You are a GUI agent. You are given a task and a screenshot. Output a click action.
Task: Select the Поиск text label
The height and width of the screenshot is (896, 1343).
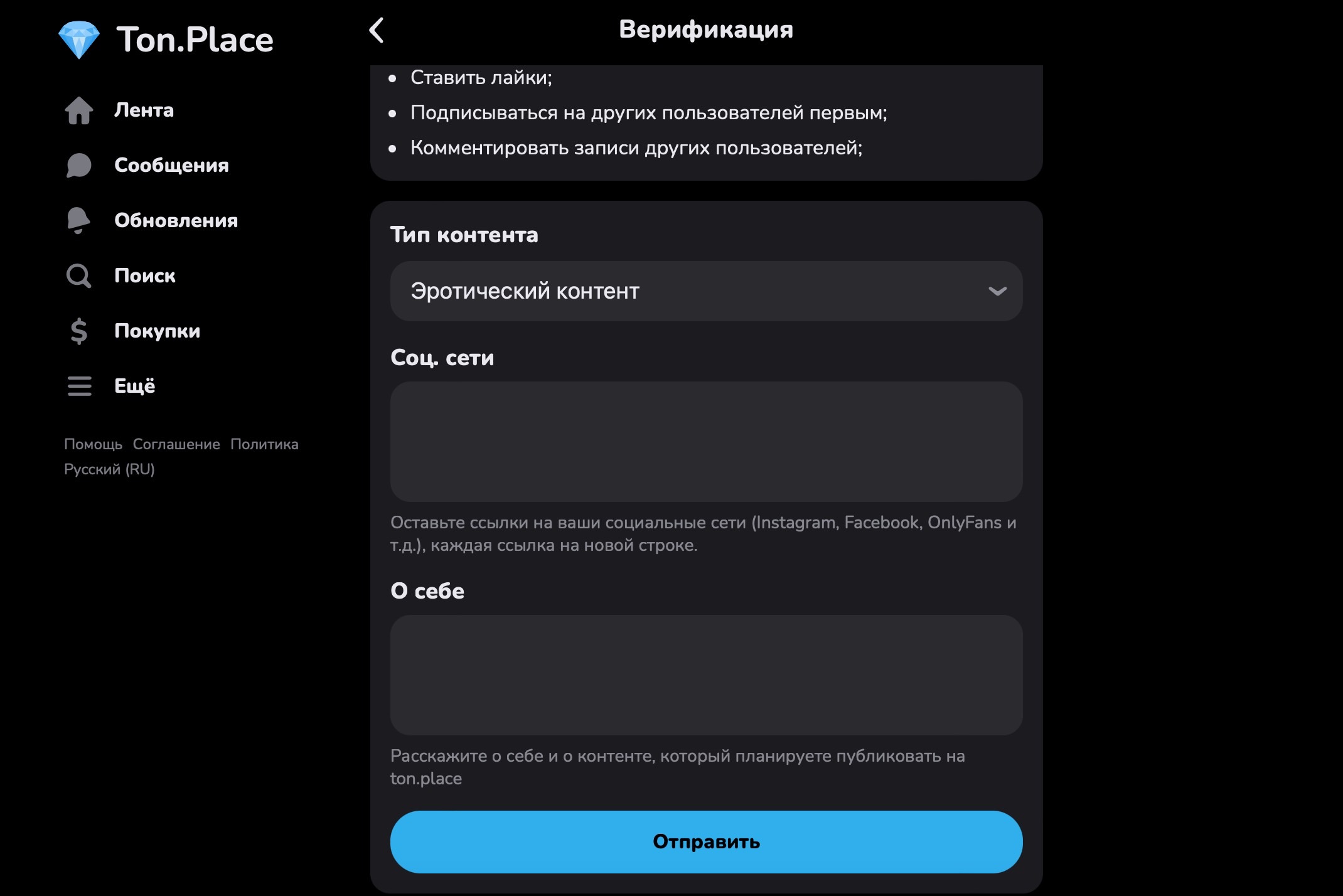coord(144,276)
